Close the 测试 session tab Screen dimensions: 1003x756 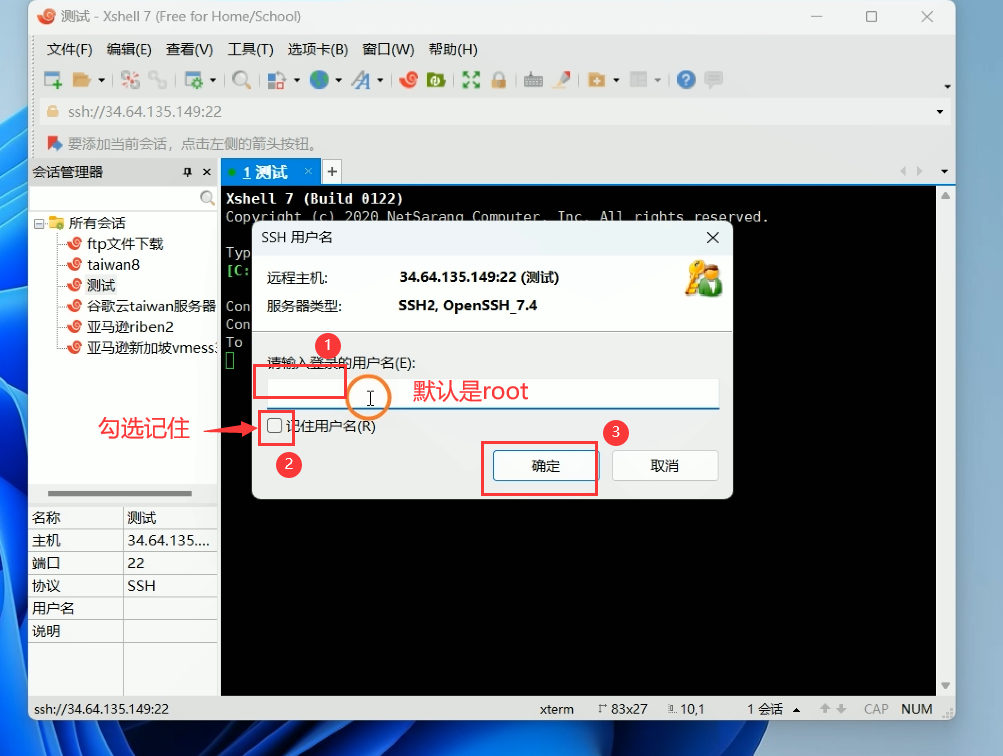click(x=308, y=171)
